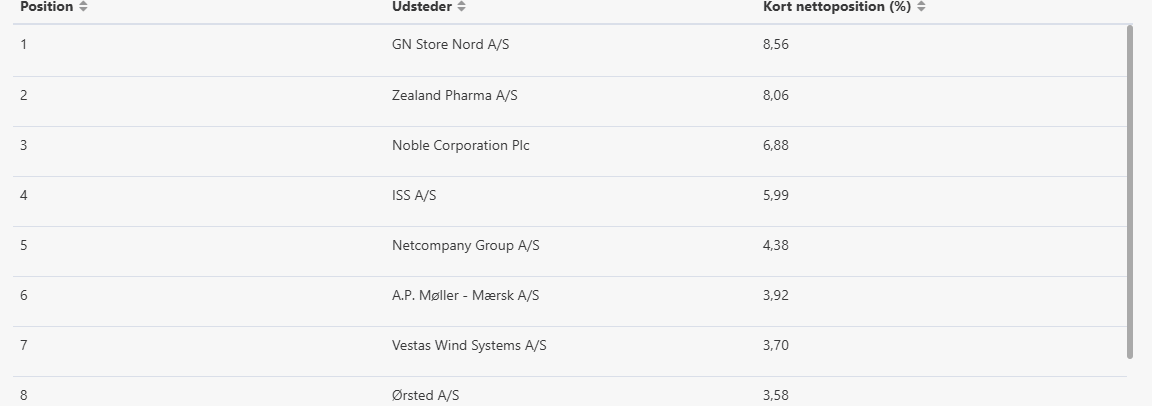Click the Kort nettoposition (%) header

click(837, 7)
